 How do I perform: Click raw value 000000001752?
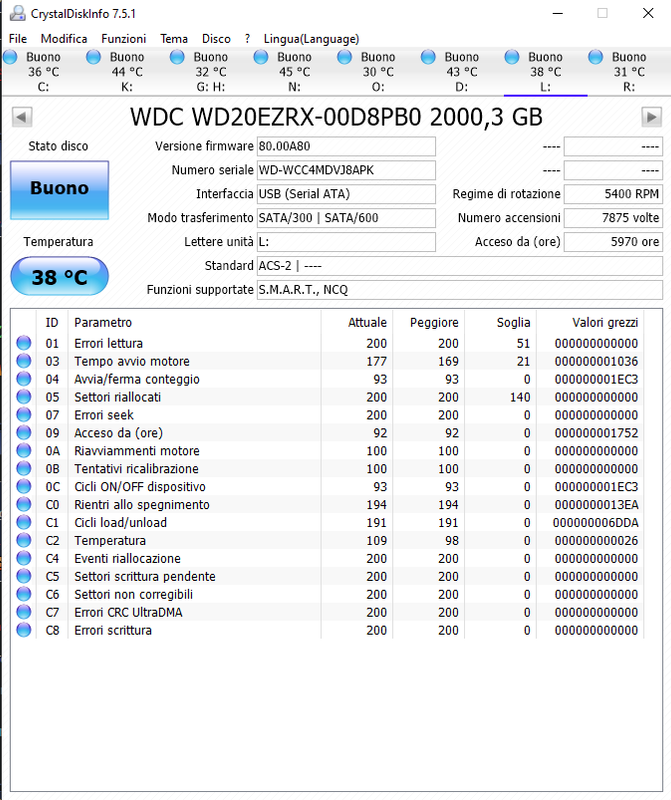point(596,433)
